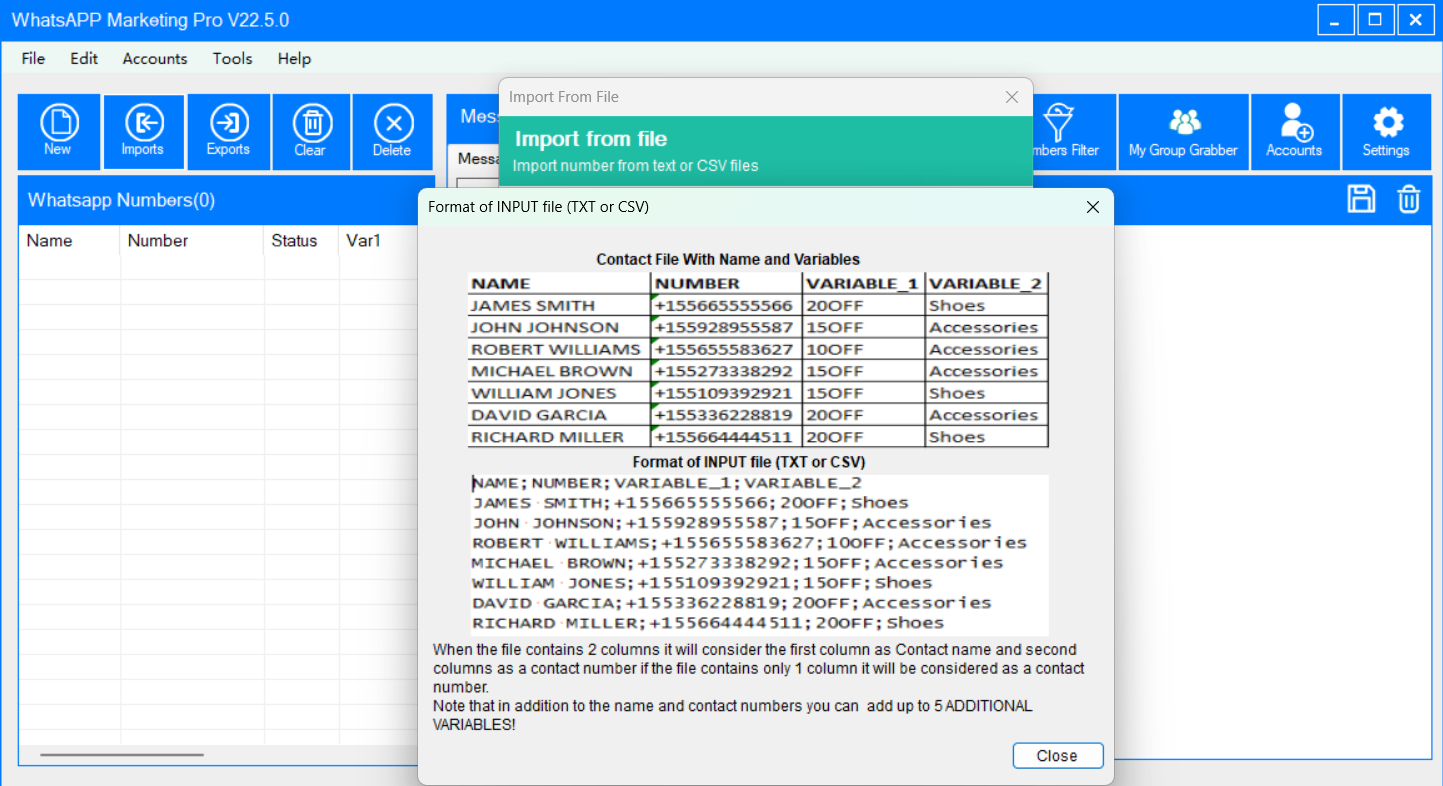Open the Imports tool
Image resolution: width=1443 pixels, height=786 pixels.
(x=143, y=131)
